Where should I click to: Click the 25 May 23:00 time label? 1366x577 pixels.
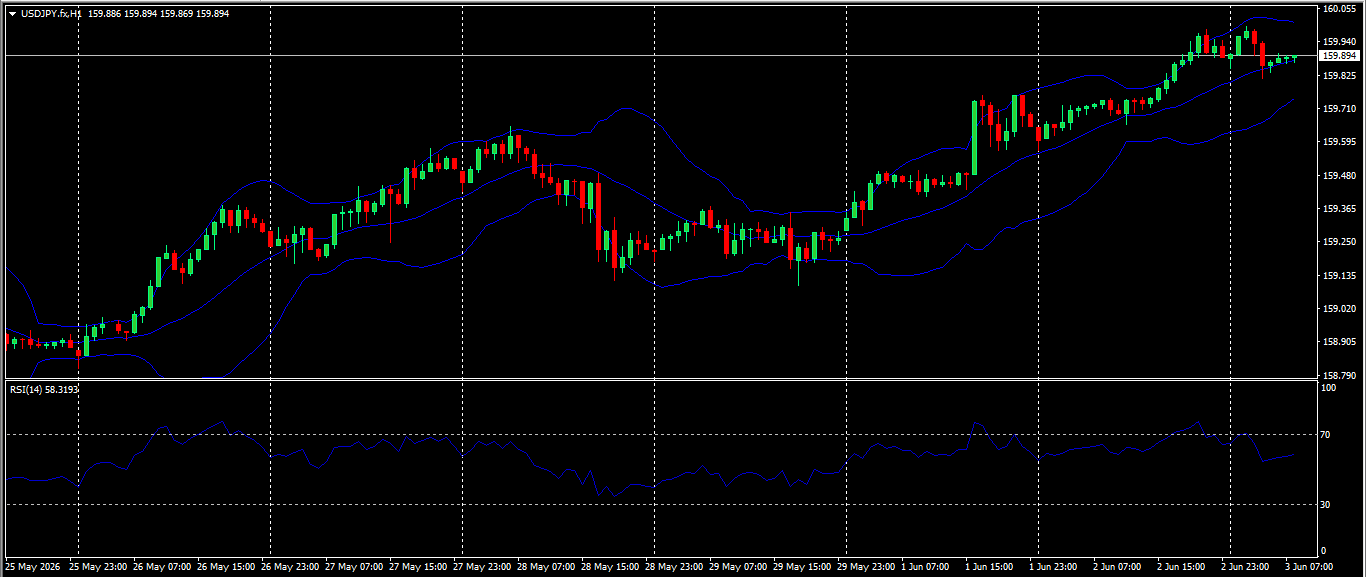98,566
